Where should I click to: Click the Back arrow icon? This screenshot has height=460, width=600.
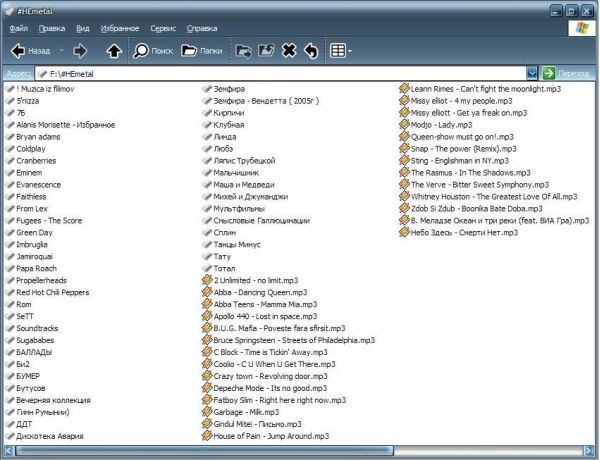[x=18, y=51]
